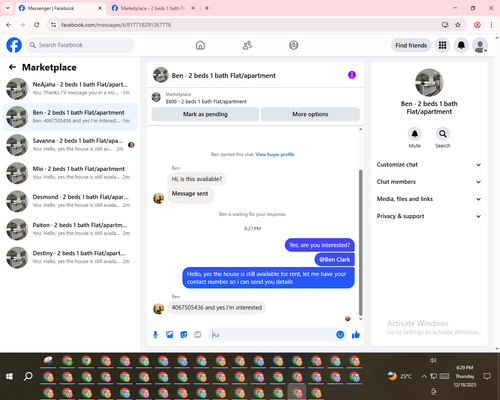This screenshot has height=400, width=500.
Task: Open the account profile menu
Action: pyautogui.click(x=480, y=45)
